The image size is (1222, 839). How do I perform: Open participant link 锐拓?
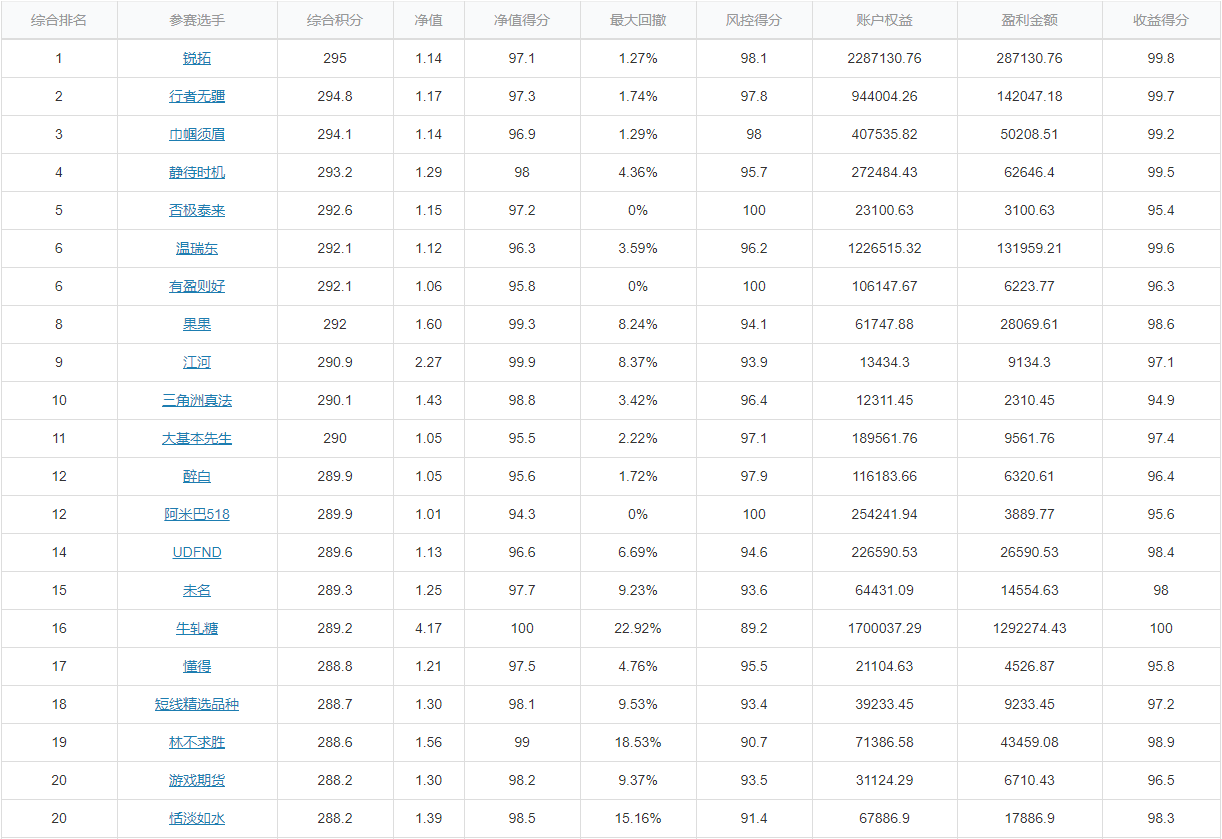[x=197, y=59]
